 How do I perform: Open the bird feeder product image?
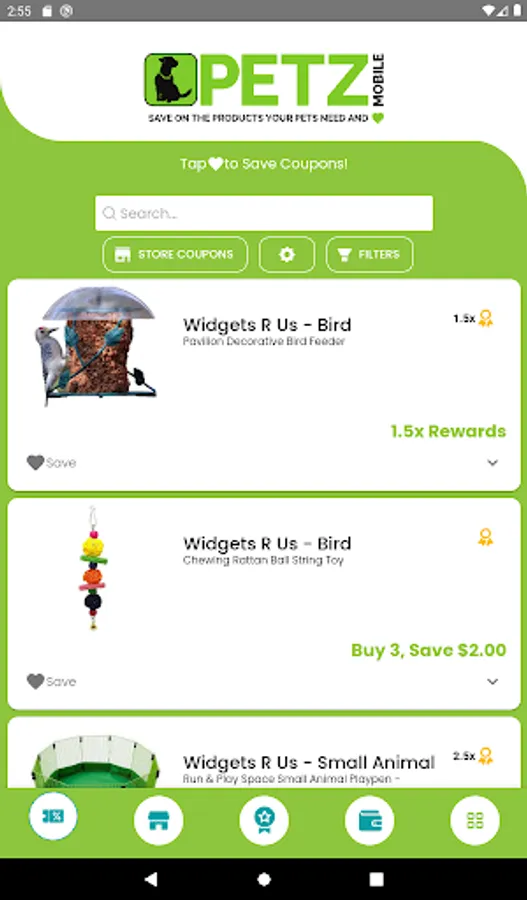point(95,346)
